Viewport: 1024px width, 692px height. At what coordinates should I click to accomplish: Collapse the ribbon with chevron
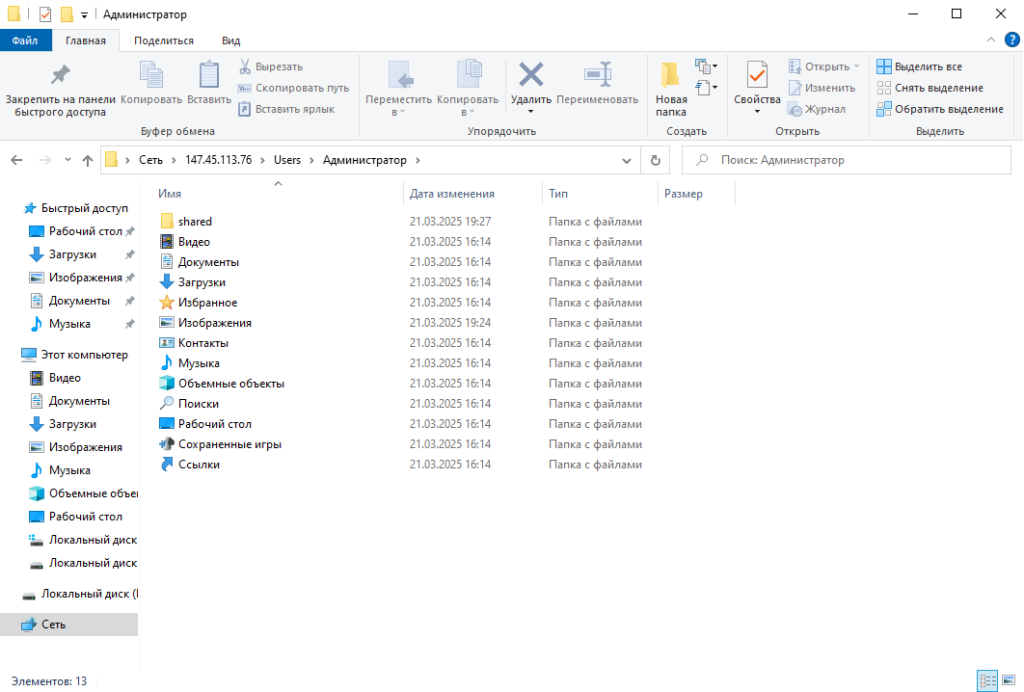[x=991, y=40]
